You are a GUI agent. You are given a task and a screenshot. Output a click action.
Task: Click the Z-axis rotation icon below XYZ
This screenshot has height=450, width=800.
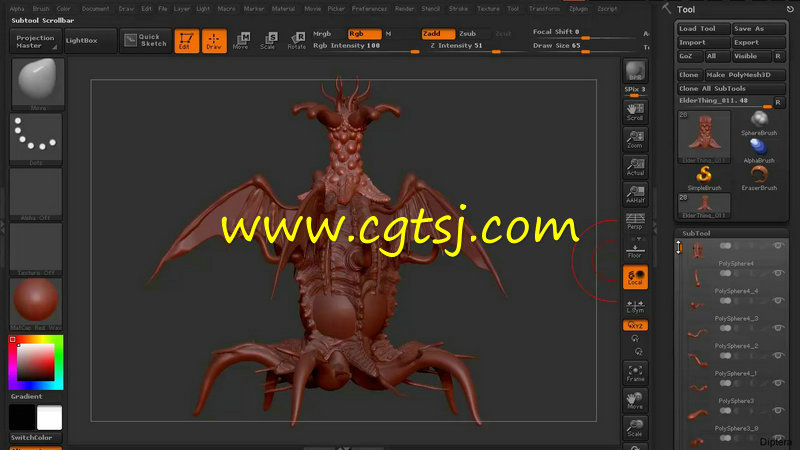tap(638, 352)
